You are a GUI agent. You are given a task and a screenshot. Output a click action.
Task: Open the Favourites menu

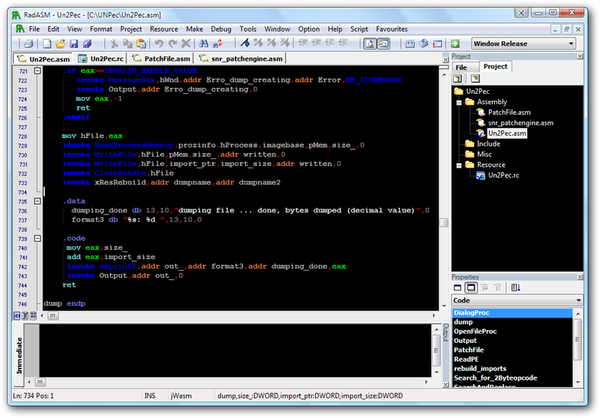pos(391,29)
